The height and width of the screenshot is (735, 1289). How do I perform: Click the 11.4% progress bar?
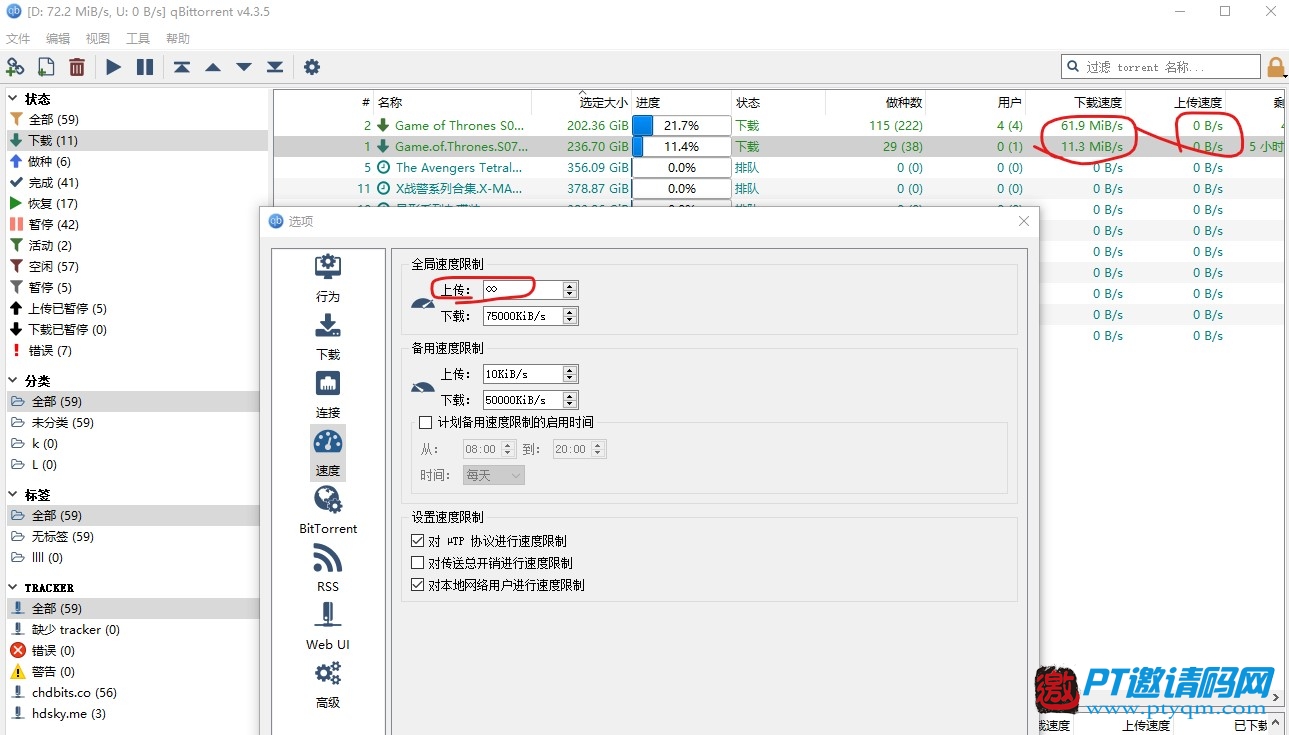coord(681,146)
